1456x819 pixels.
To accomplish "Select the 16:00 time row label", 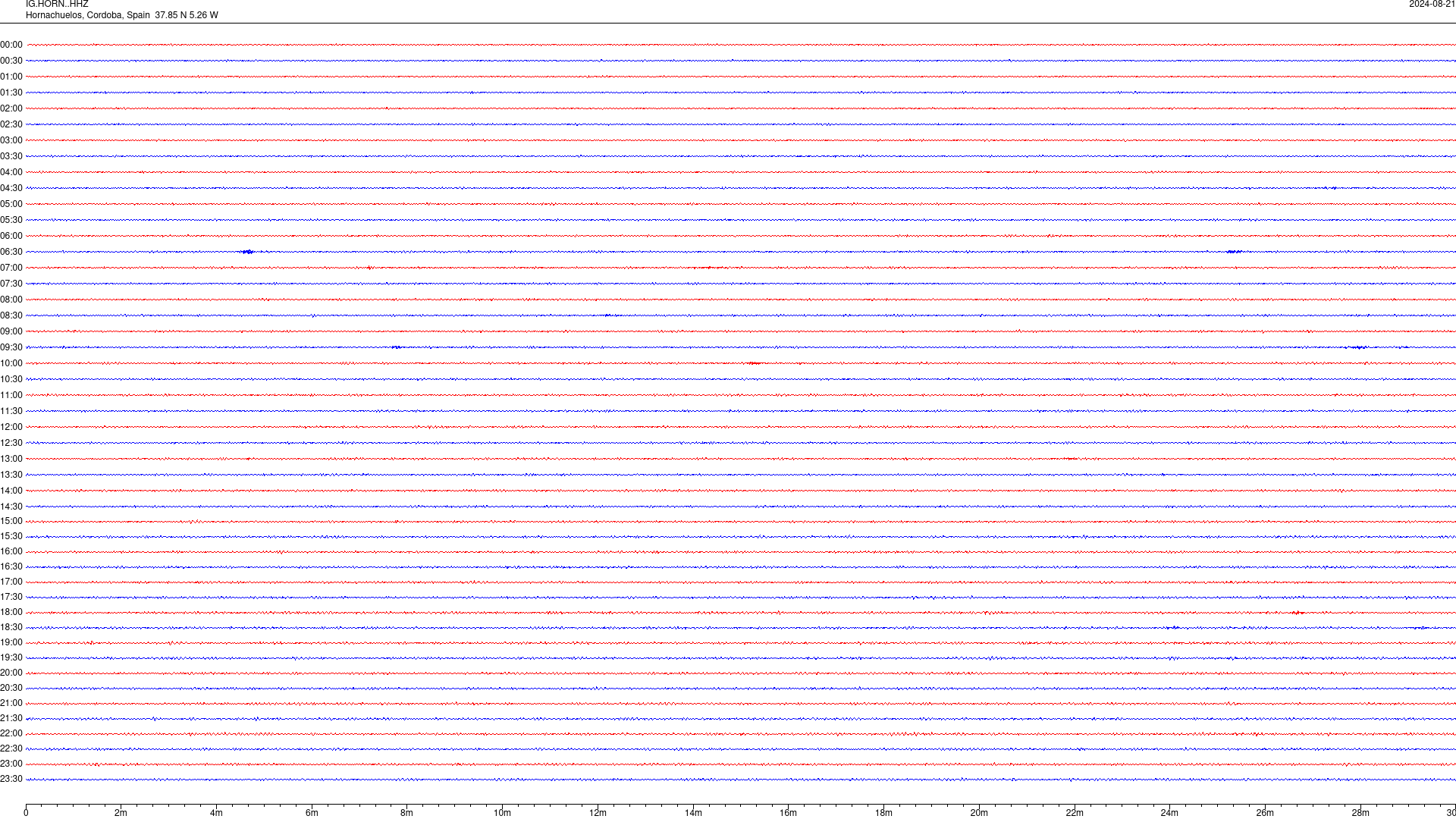I will click(11, 551).
